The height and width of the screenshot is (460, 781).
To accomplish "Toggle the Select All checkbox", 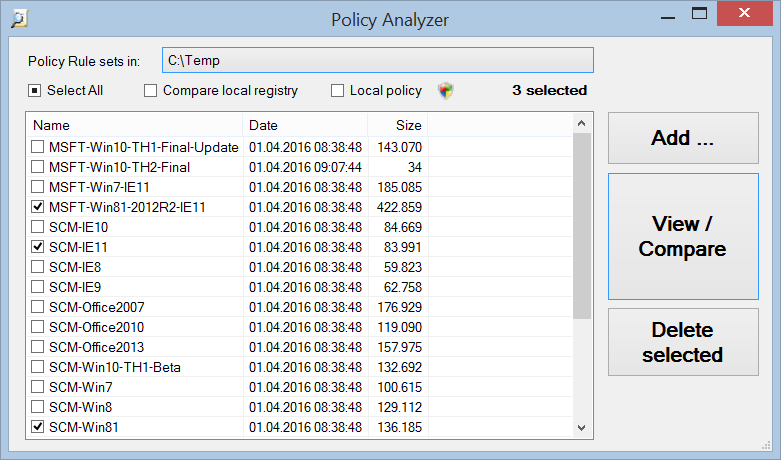I will click(34, 91).
